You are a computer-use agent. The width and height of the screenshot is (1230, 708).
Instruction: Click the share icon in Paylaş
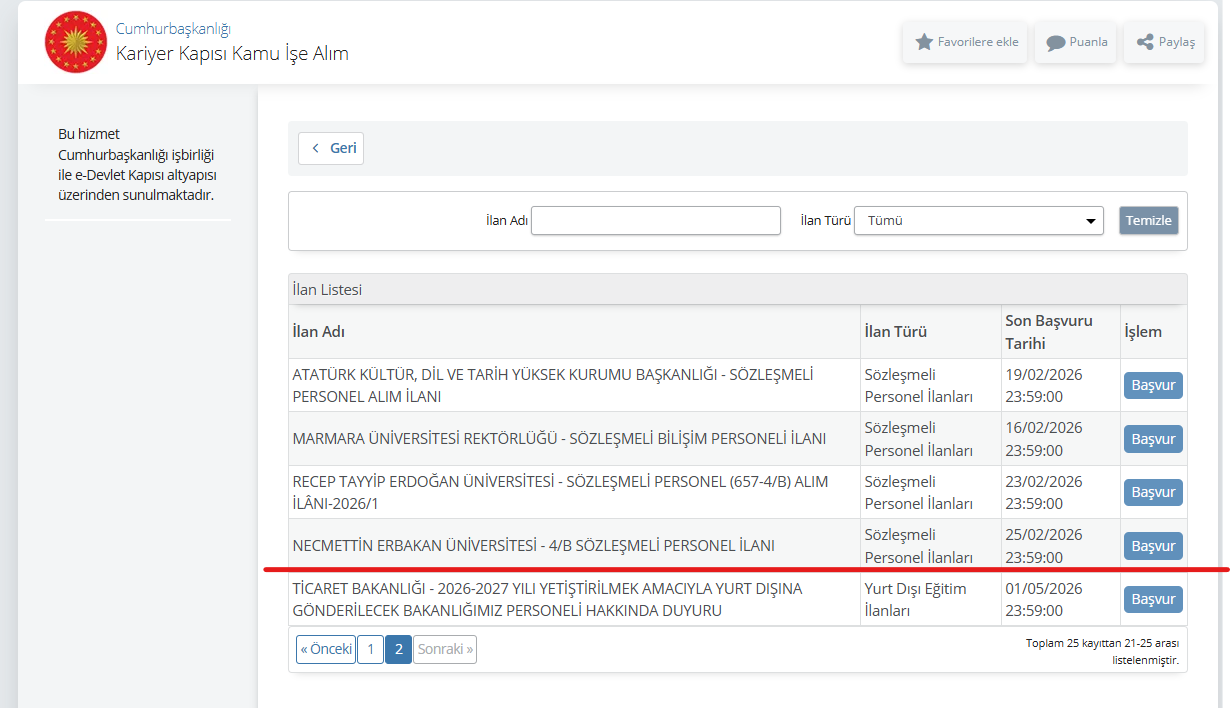(x=1145, y=42)
